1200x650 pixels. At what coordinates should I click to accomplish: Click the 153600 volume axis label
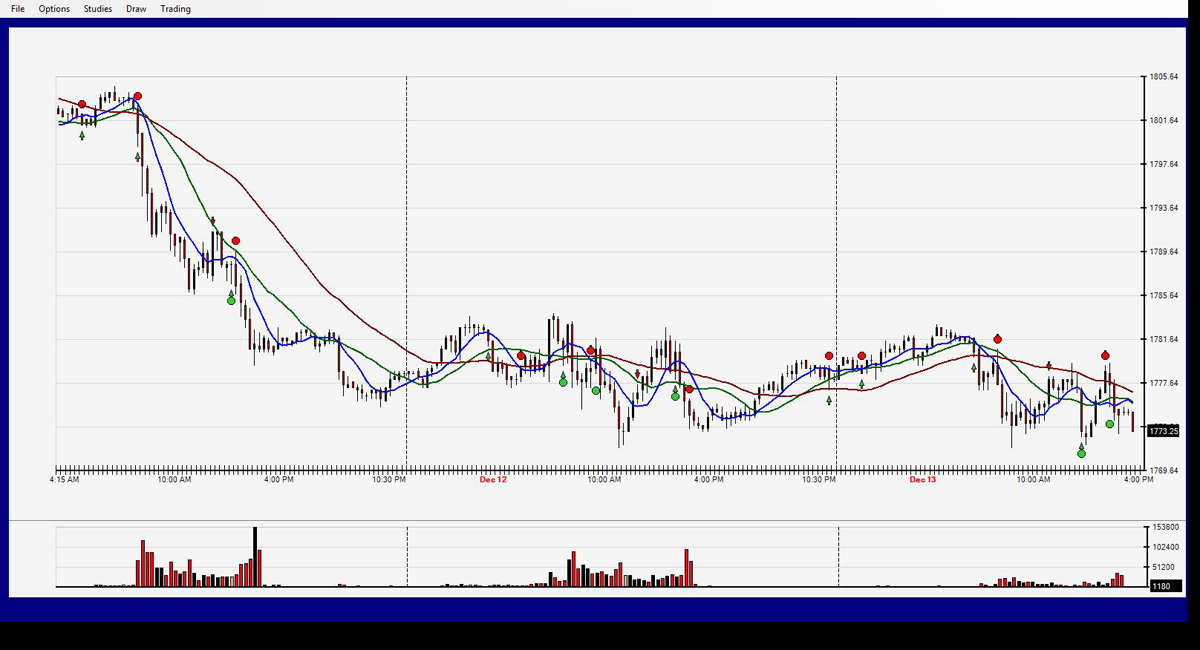coord(1164,527)
